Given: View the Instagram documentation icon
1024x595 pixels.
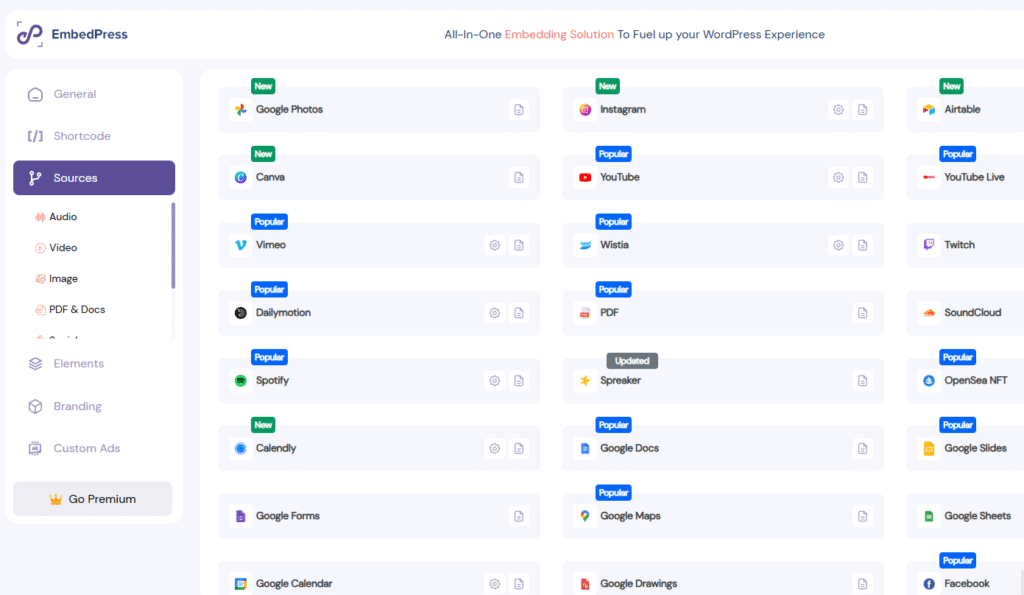Looking at the screenshot, I should click(x=862, y=110).
